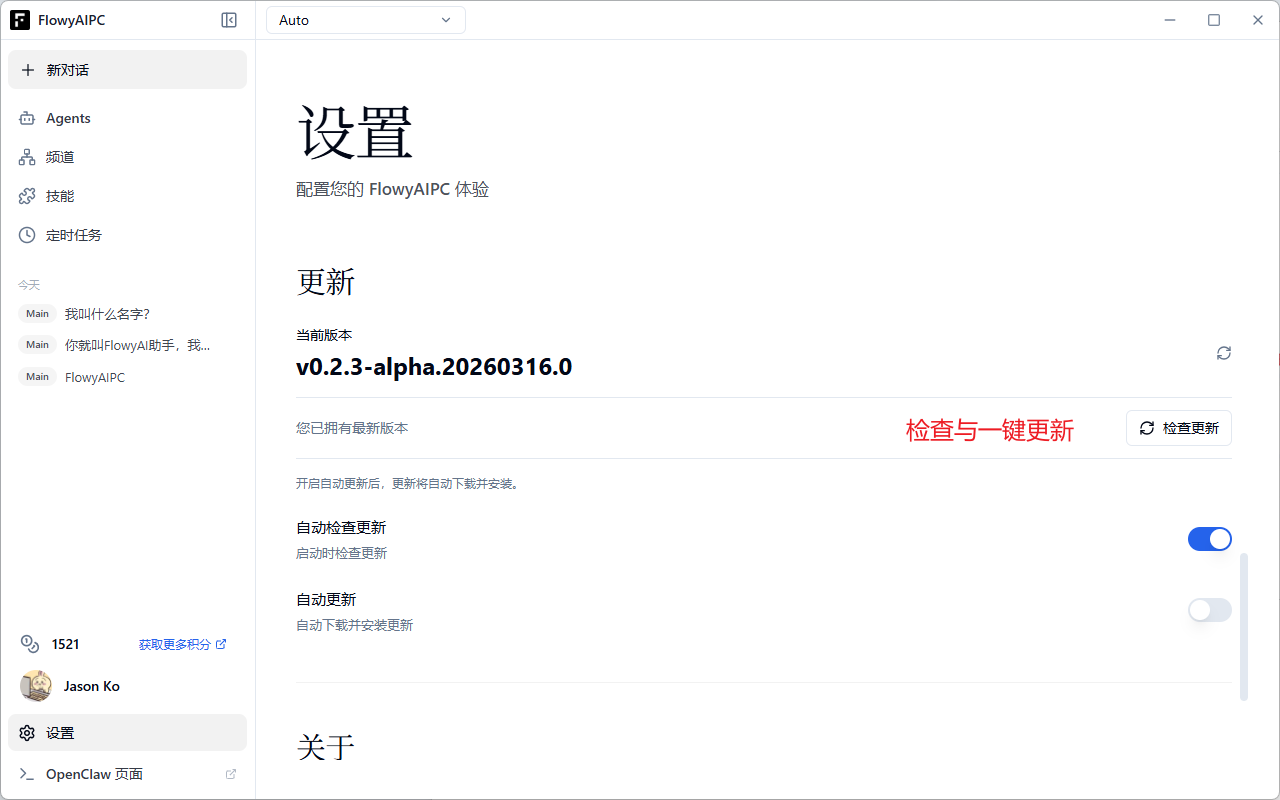Viewport: 1280px width, 800px height.
Task: Open the settings gear icon
Action: (27, 732)
